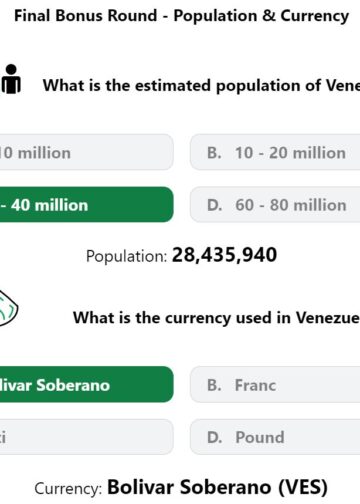
Task: Click the estimated population question text
Action: [201, 86]
